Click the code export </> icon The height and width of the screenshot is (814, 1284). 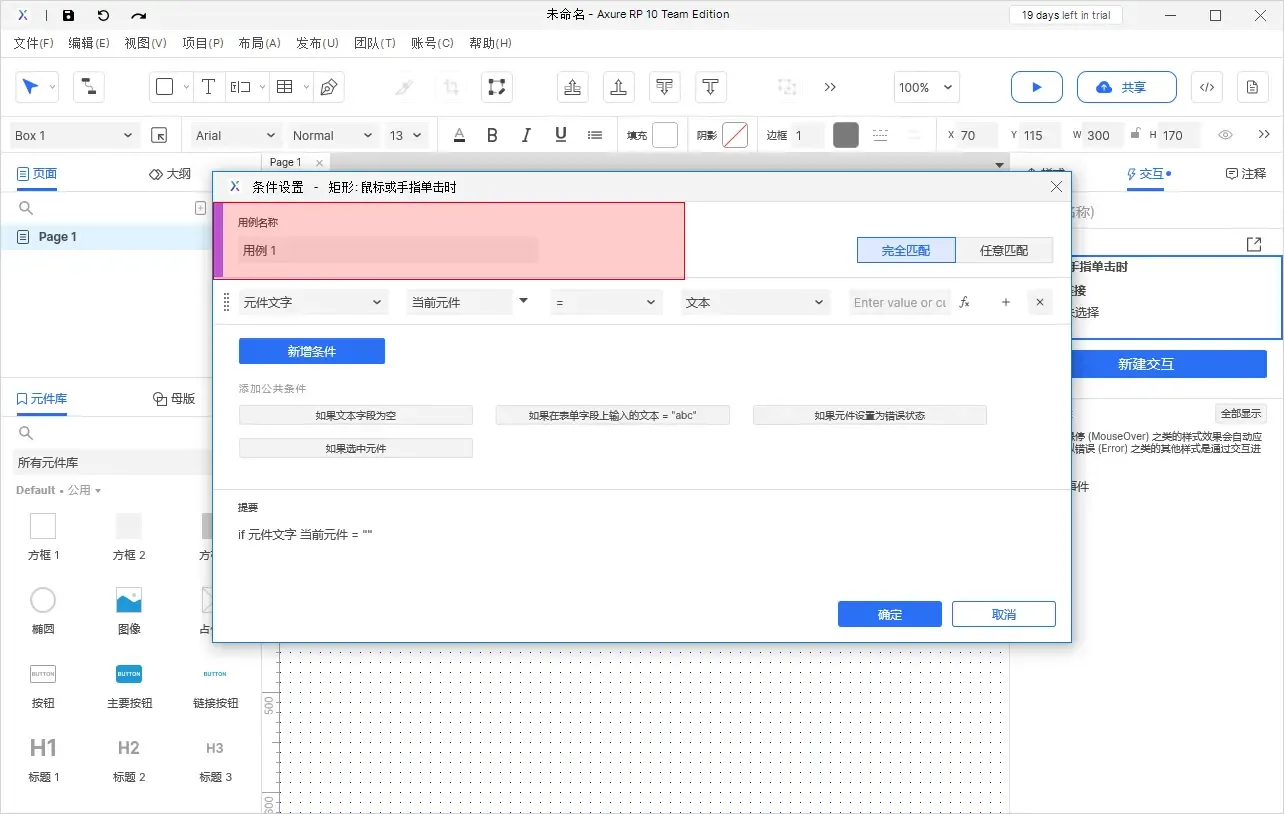point(1206,87)
